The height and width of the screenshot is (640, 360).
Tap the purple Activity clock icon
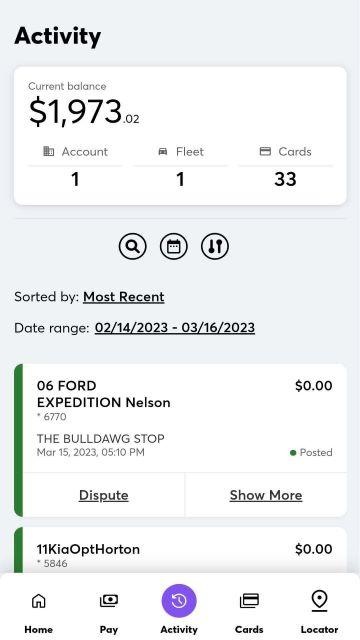[x=179, y=601]
